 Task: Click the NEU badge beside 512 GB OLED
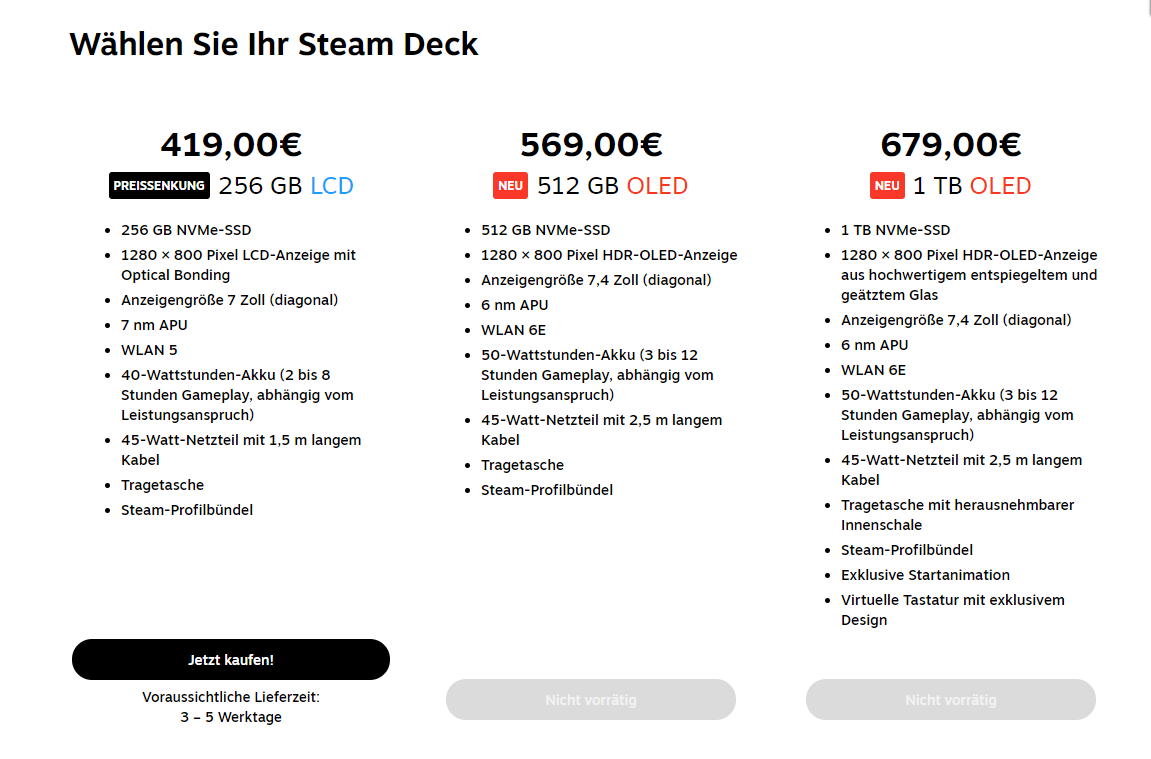point(510,186)
